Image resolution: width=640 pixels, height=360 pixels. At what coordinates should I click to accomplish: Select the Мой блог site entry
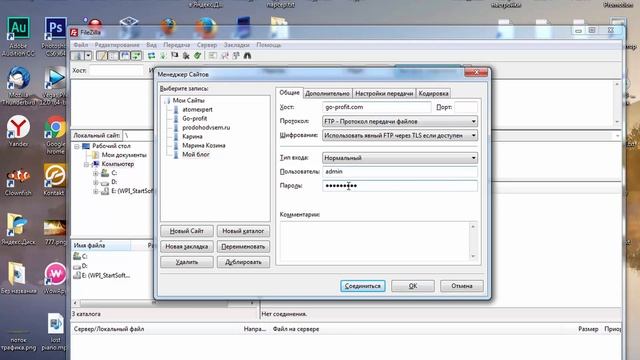click(x=196, y=154)
